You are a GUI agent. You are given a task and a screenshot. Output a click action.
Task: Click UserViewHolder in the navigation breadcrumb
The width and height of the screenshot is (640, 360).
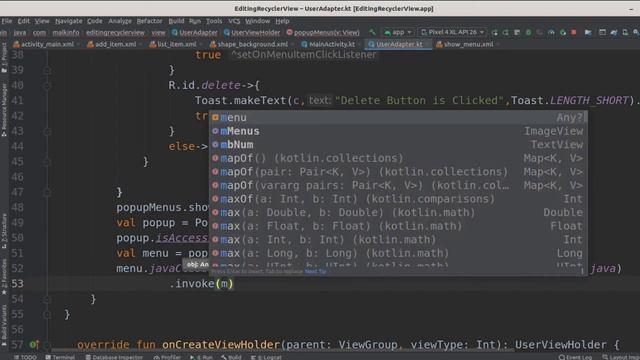click(x=252, y=32)
